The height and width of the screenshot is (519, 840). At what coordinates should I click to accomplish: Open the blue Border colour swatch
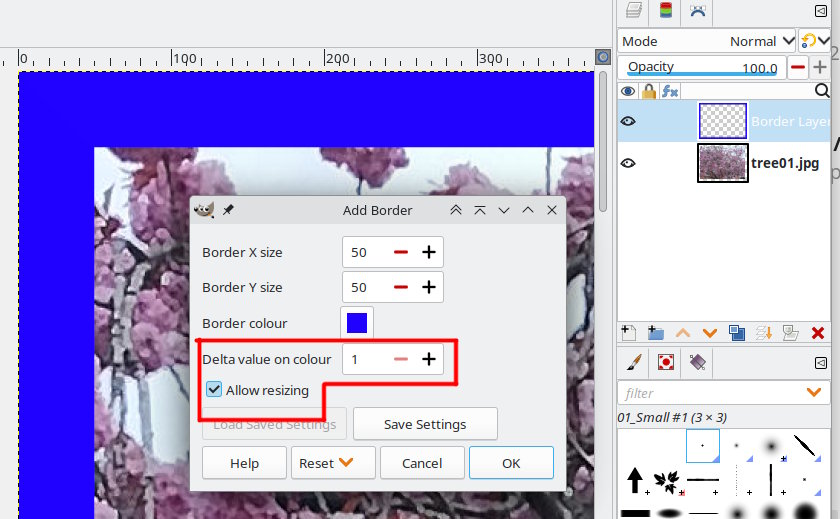(357, 323)
